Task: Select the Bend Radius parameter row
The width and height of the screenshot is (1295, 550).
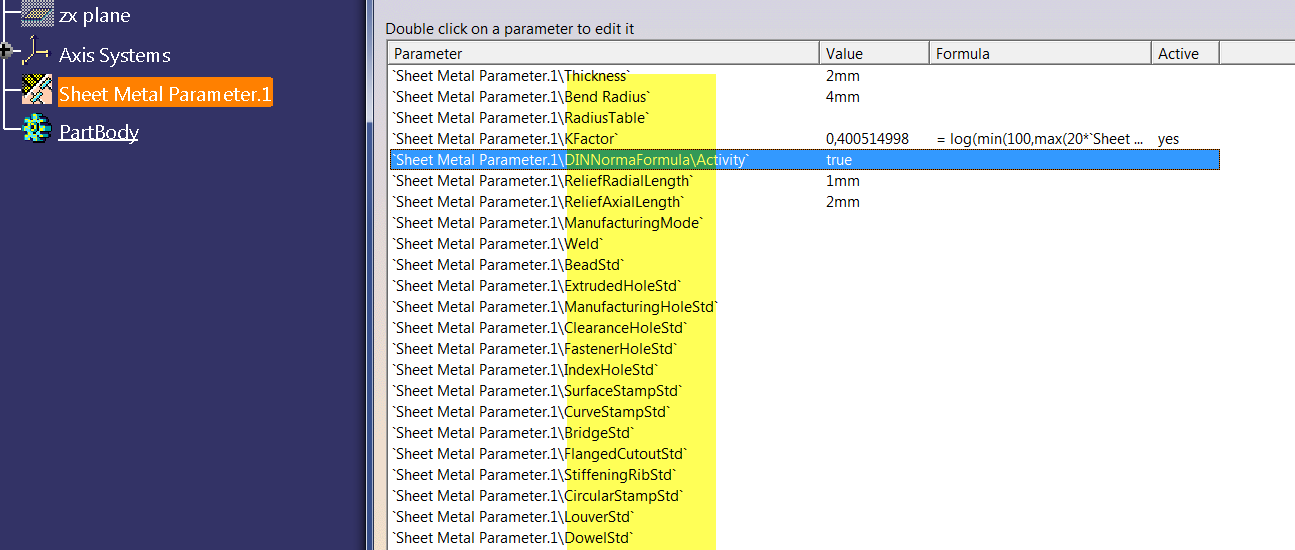Action: coord(804,97)
